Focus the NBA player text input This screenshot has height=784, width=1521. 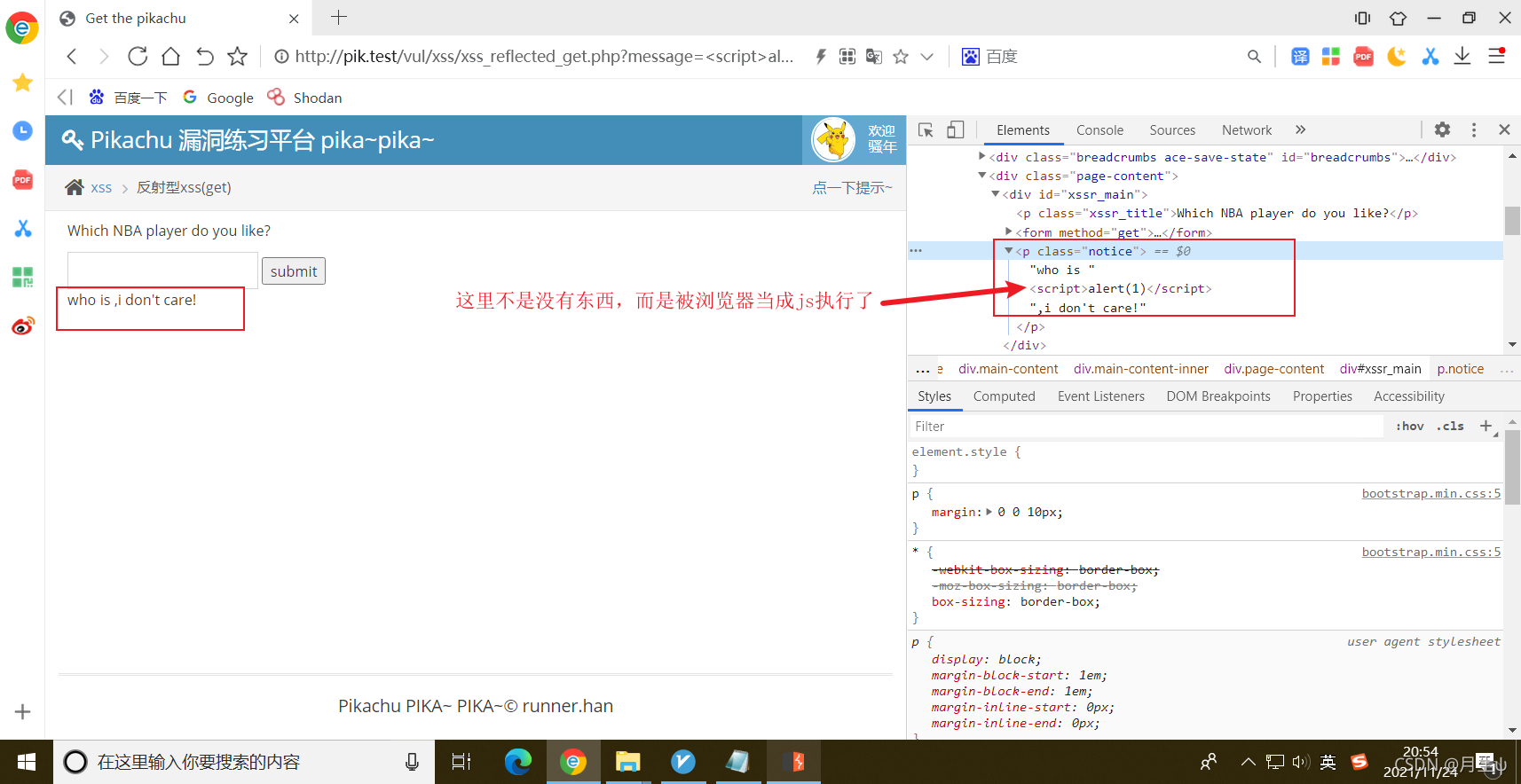[x=162, y=270]
